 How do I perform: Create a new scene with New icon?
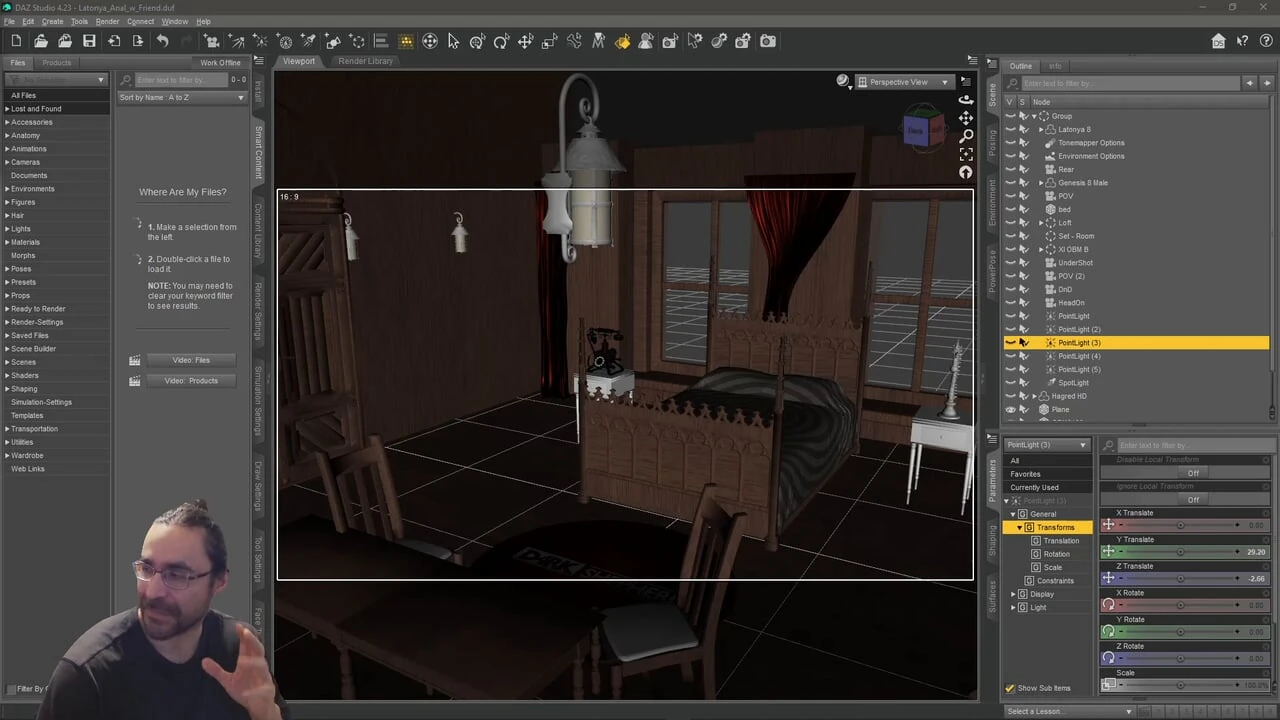point(16,41)
